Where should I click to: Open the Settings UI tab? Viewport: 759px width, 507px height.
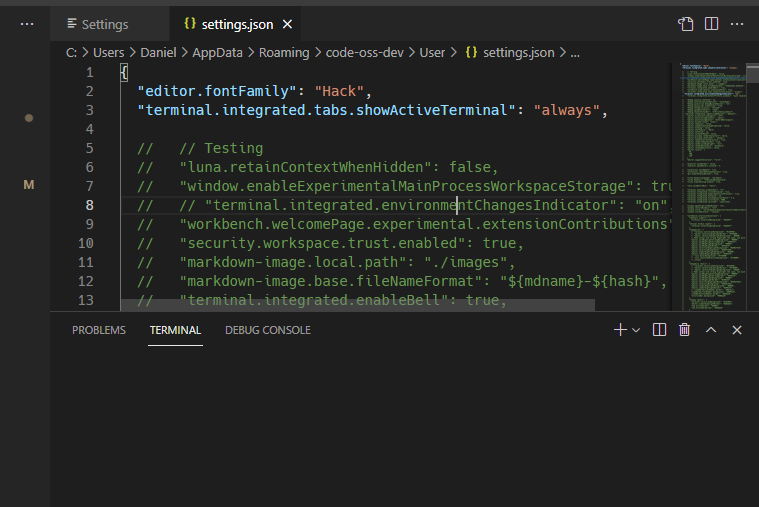pyautogui.click(x=109, y=24)
